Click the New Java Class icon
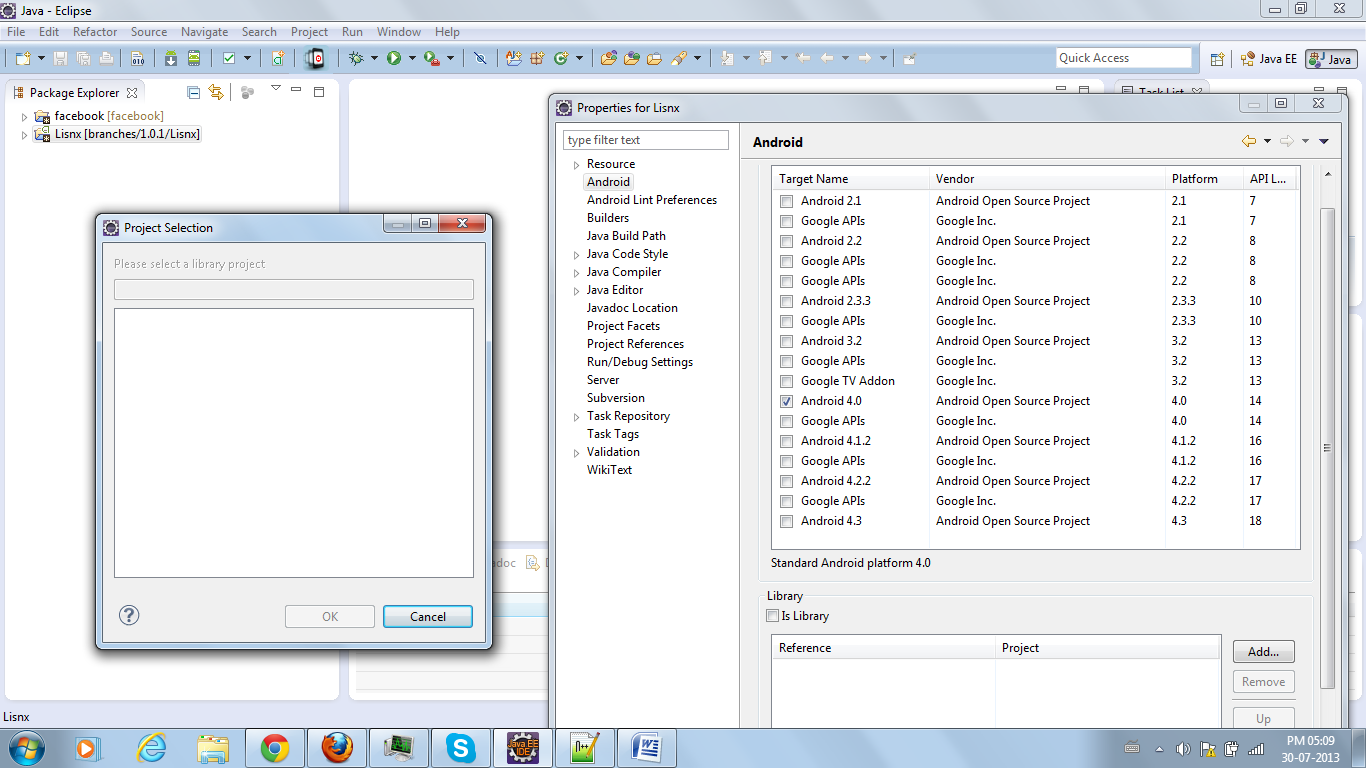 tap(561, 59)
